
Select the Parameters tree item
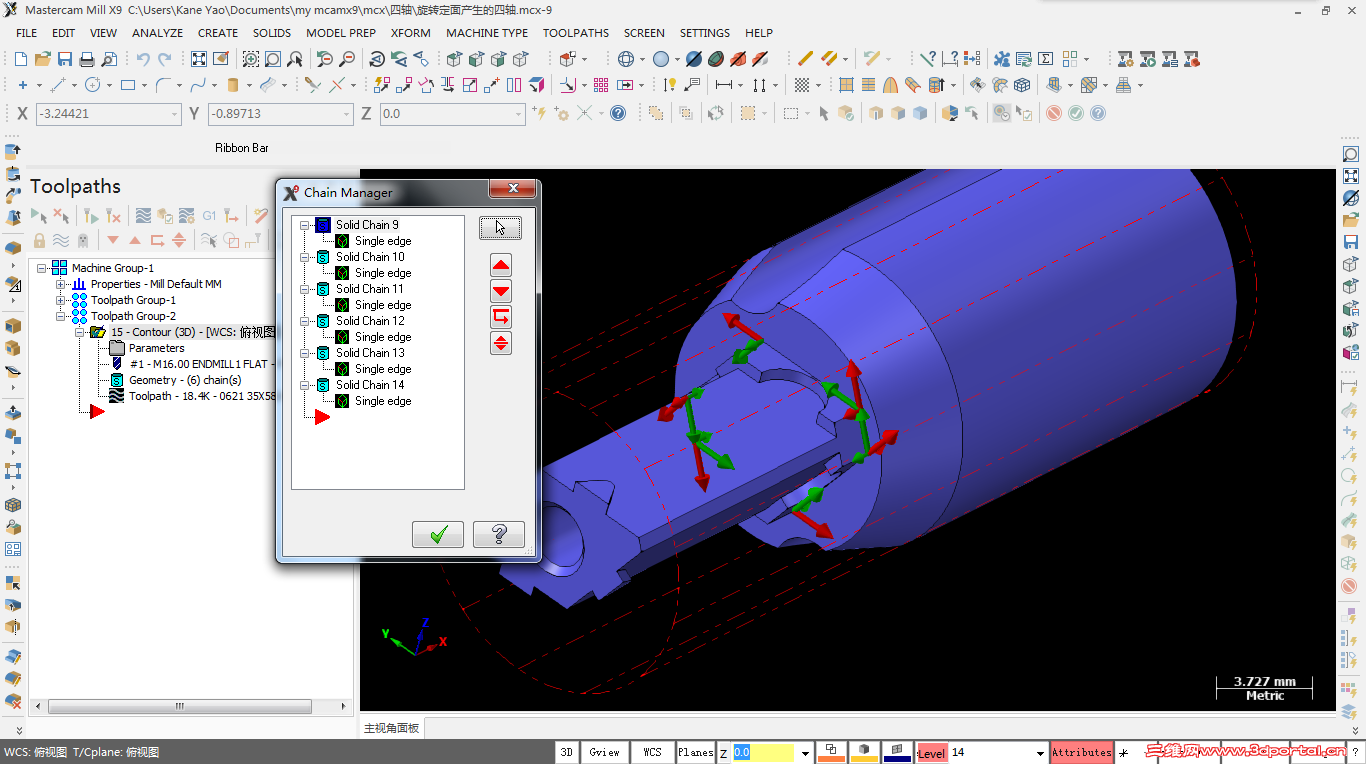click(x=156, y=348)
